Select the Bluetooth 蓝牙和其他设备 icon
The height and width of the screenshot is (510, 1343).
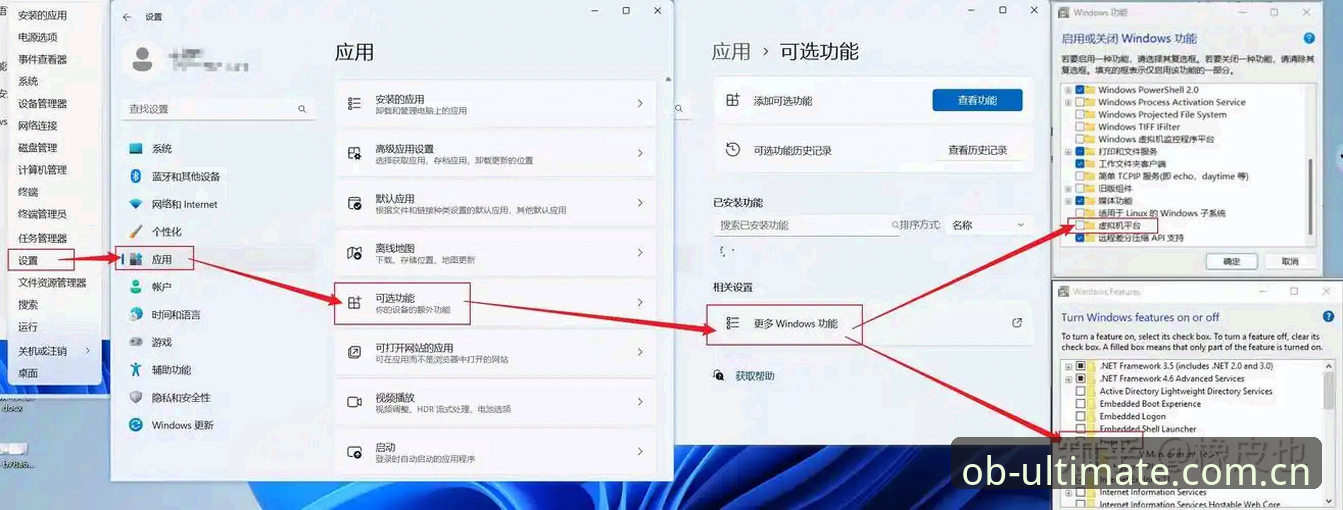(x=136, y=176)
